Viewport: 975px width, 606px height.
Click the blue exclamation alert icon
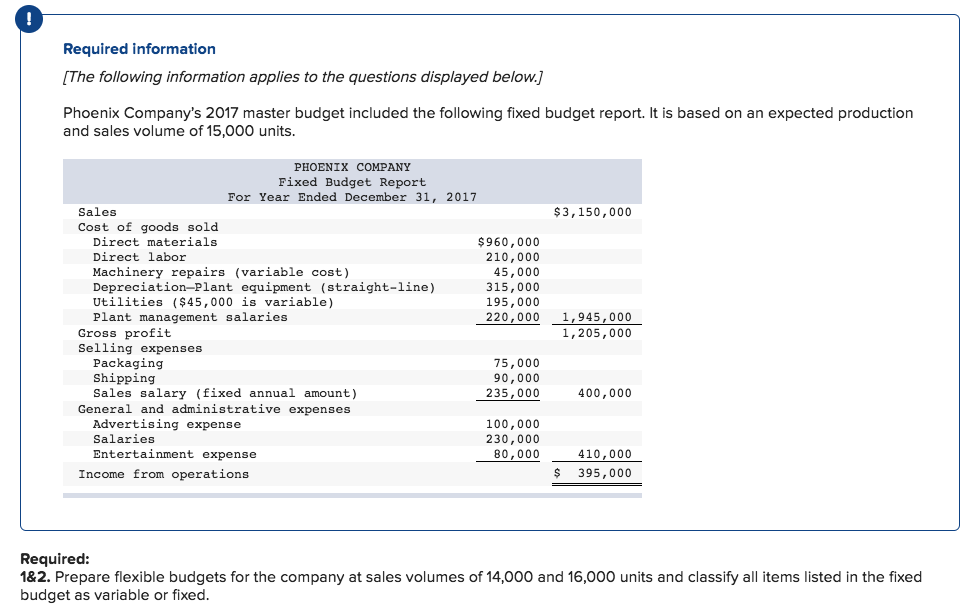tap(29, 19)
